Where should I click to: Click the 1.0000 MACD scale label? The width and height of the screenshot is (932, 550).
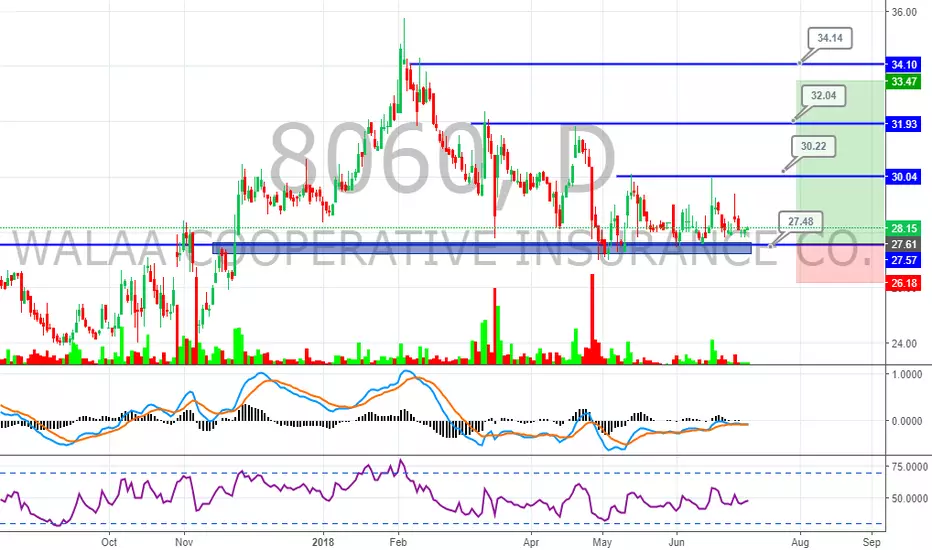907,374
